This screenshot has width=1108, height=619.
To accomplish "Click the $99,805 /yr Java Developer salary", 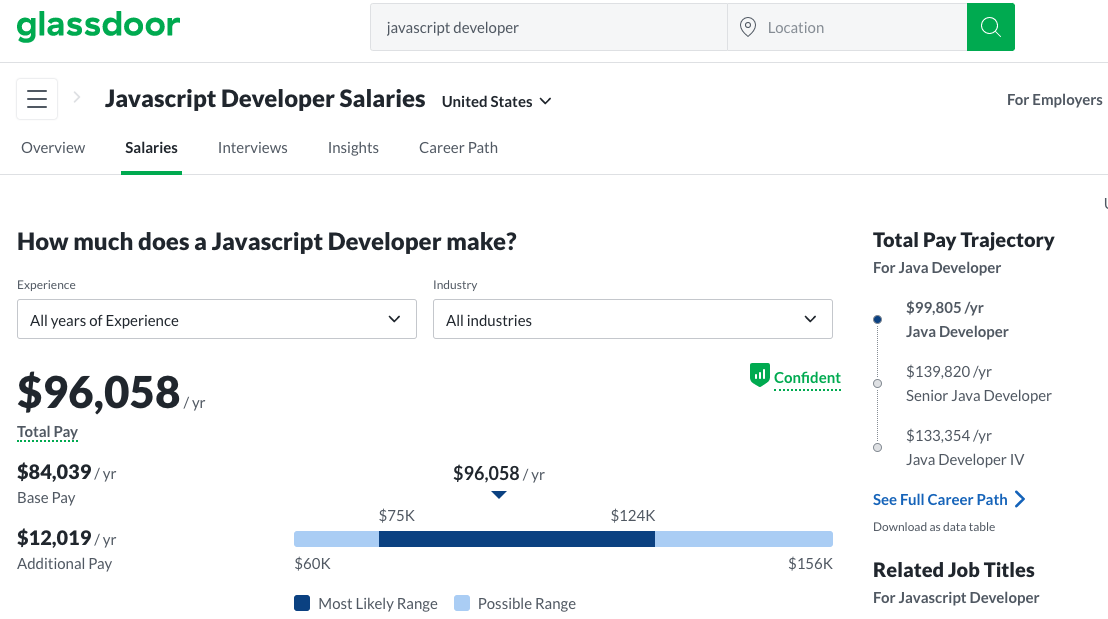I will click(945, 308).
